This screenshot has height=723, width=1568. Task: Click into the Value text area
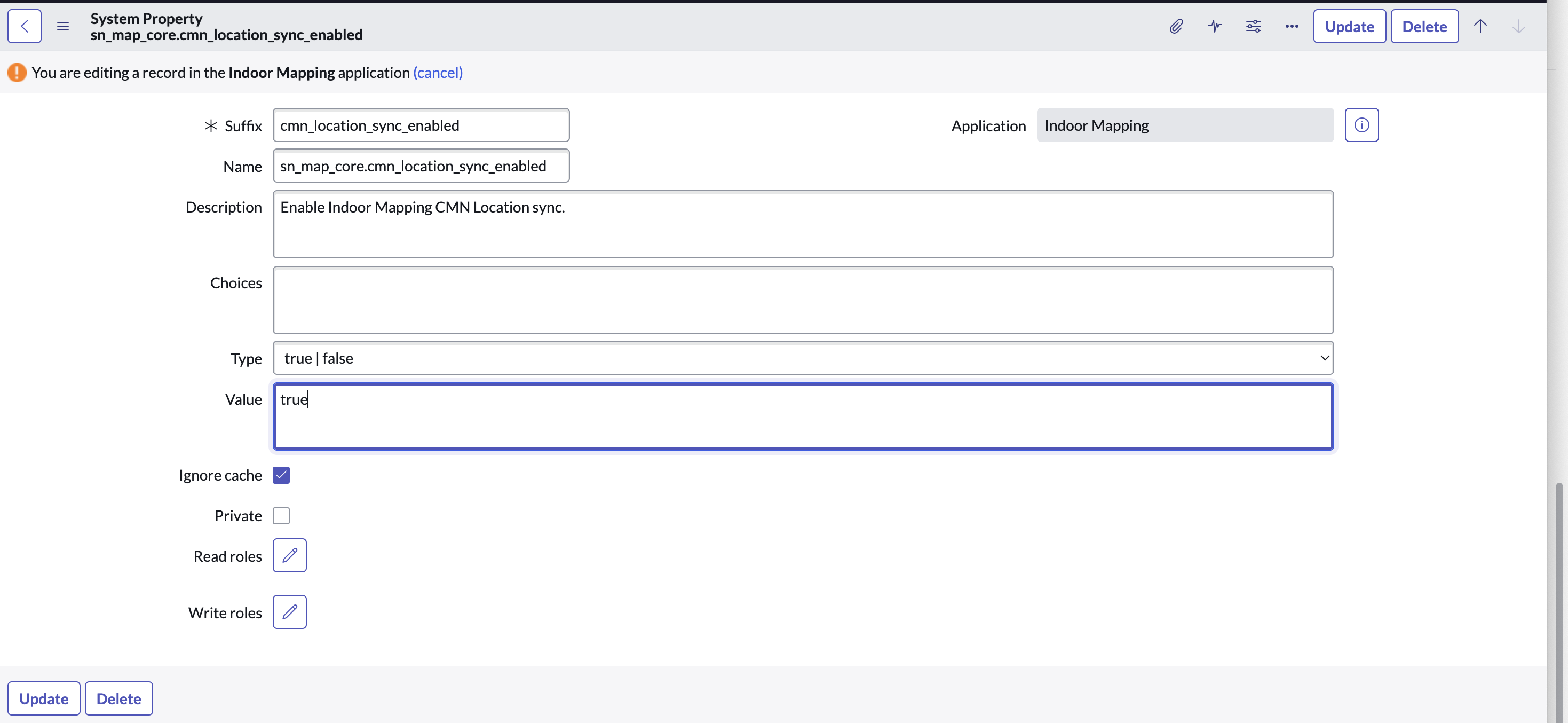tap(803, 416)
